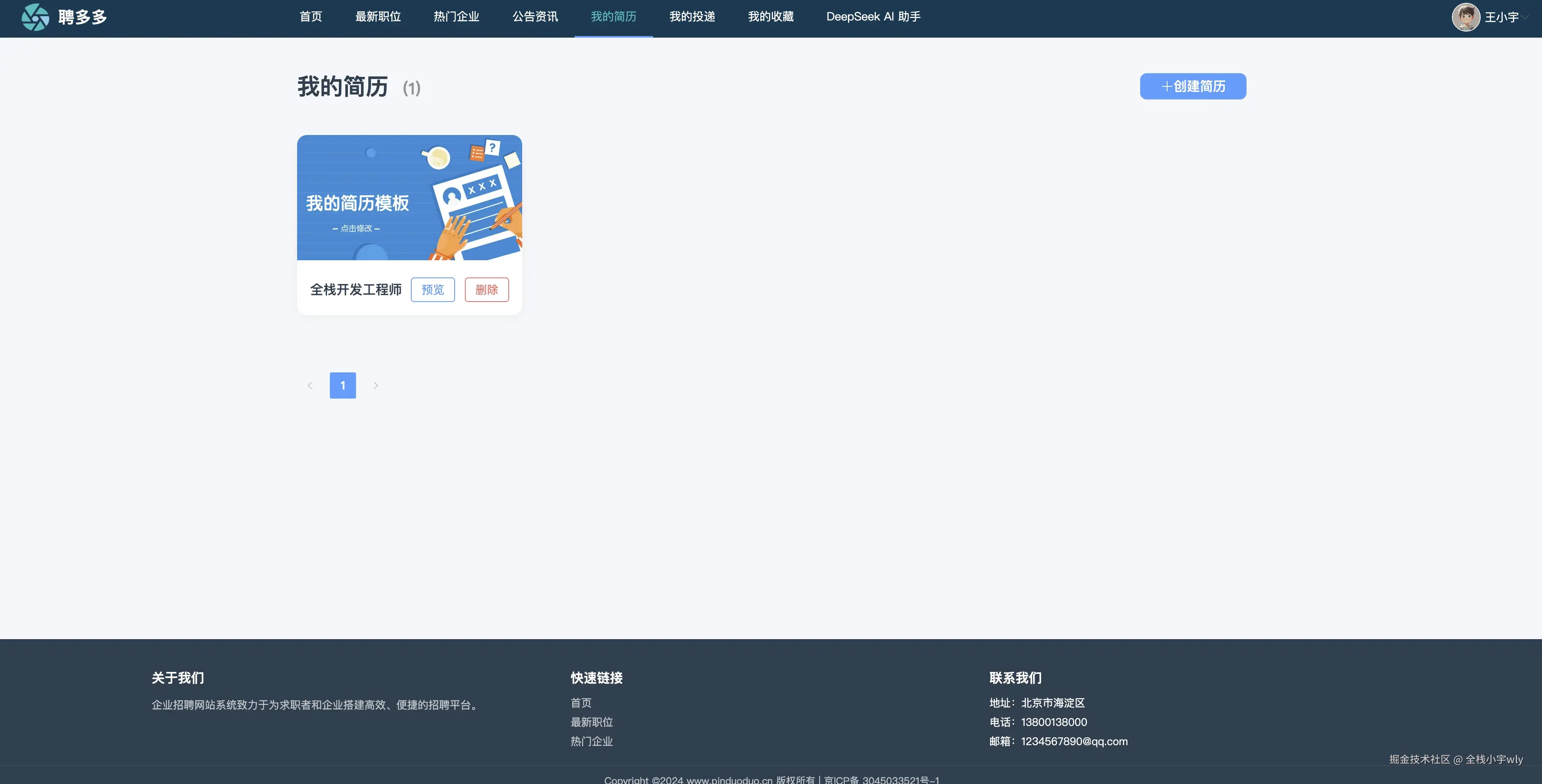Preview the 全栈开发工程师 resume
Viewport: 1542px width, 784px height.
[432, 290]
